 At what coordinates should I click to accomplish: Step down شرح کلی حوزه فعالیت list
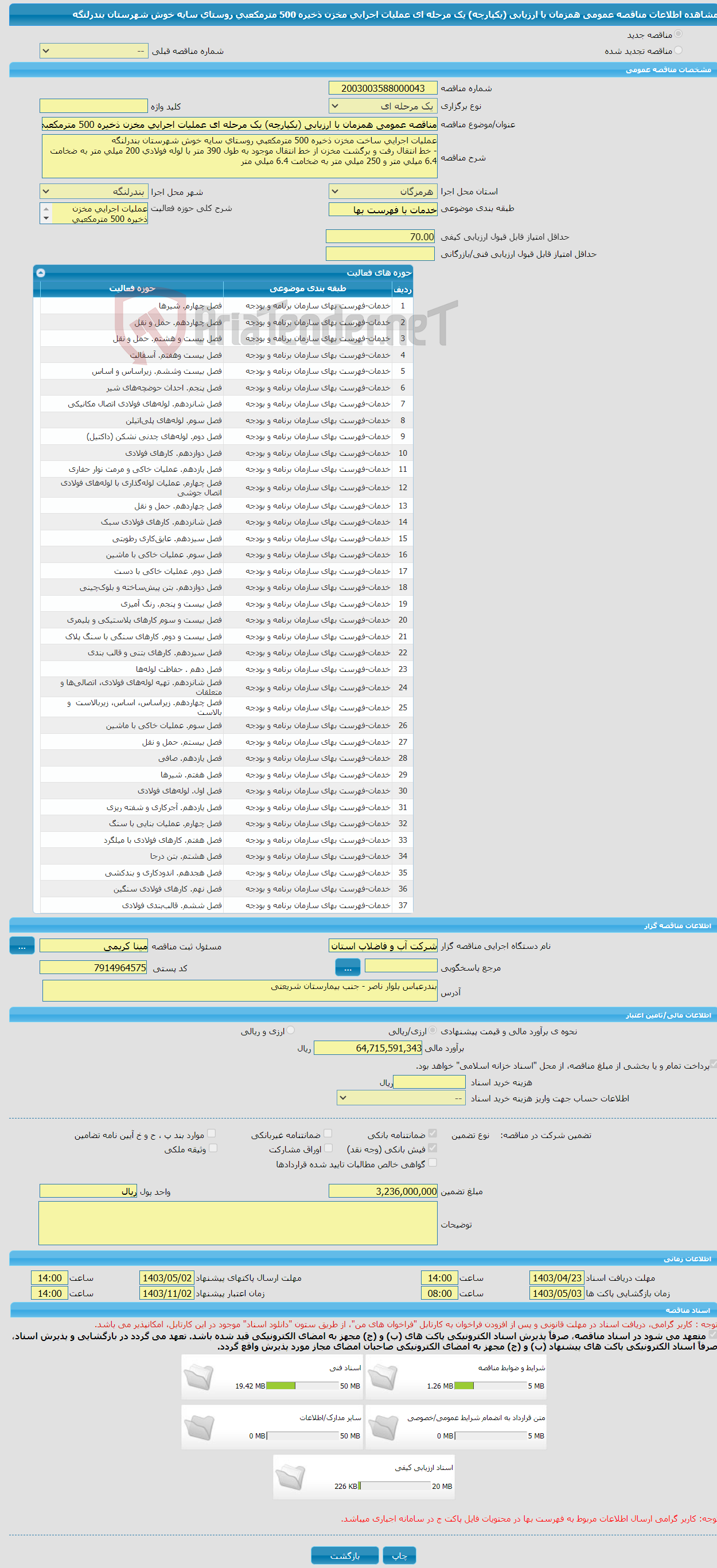46,218
